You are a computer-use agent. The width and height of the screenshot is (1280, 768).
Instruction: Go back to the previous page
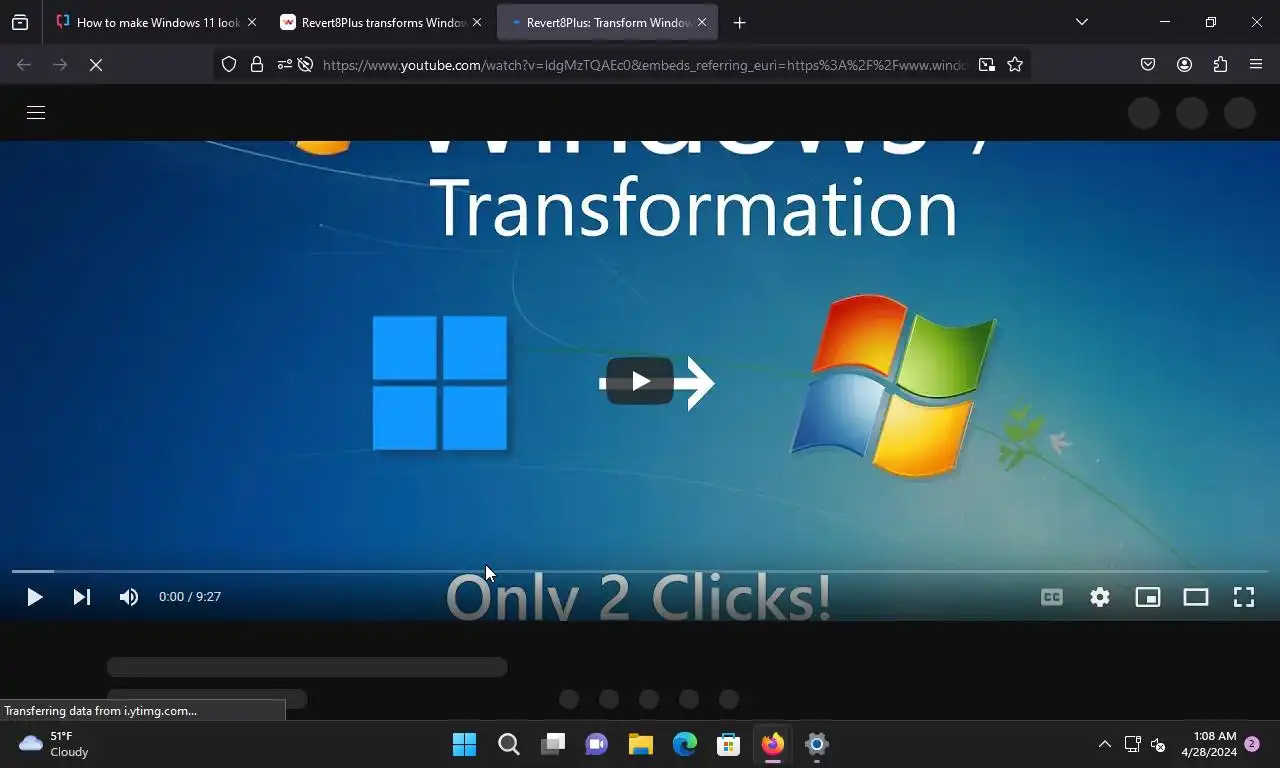pos(24,65)
